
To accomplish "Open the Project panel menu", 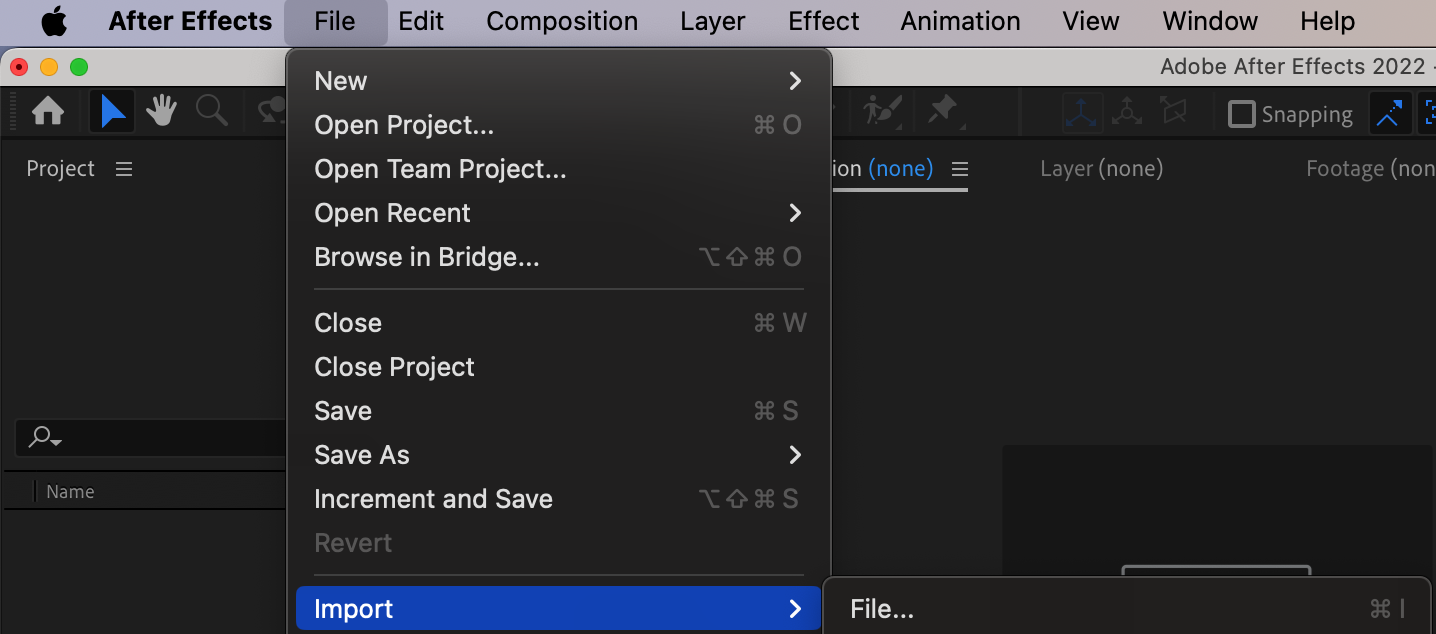I will [124, 169].
